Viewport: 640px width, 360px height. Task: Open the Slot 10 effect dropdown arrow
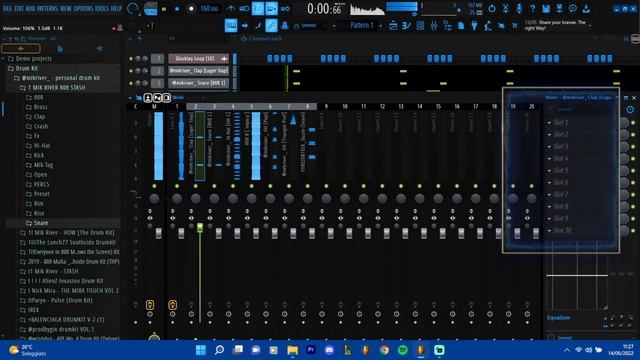click(549, 231)
